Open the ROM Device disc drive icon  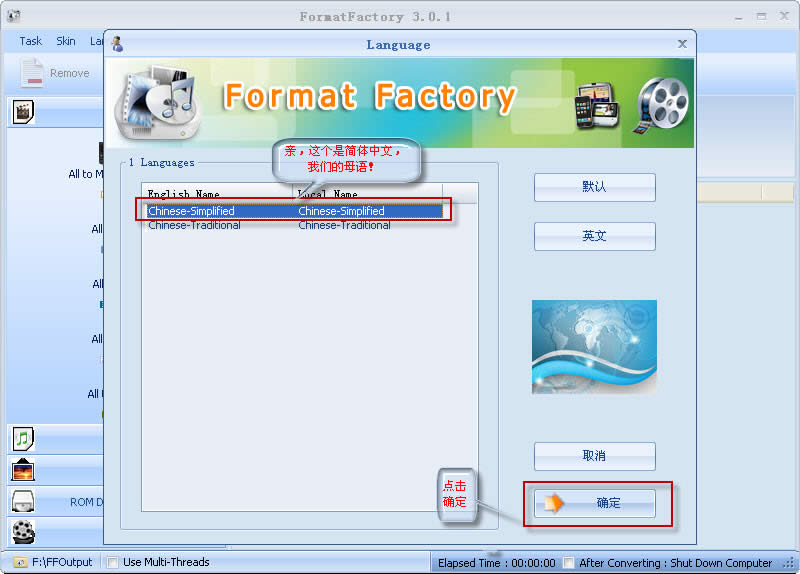click(x=23, y=501)
